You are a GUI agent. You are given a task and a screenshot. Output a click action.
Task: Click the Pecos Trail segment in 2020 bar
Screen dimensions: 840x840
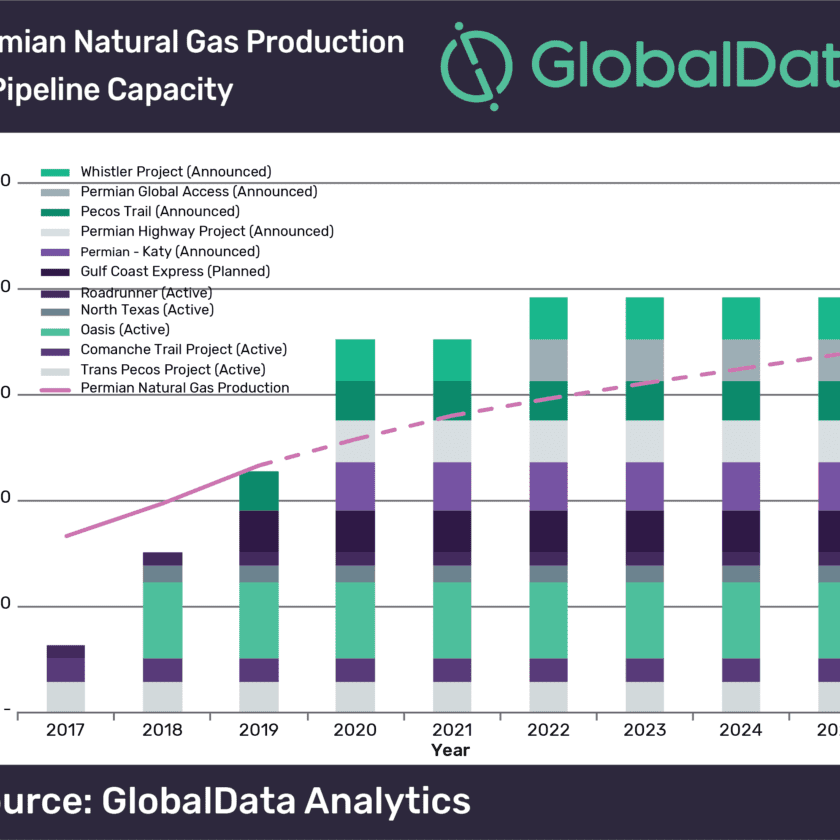[355, 401]
